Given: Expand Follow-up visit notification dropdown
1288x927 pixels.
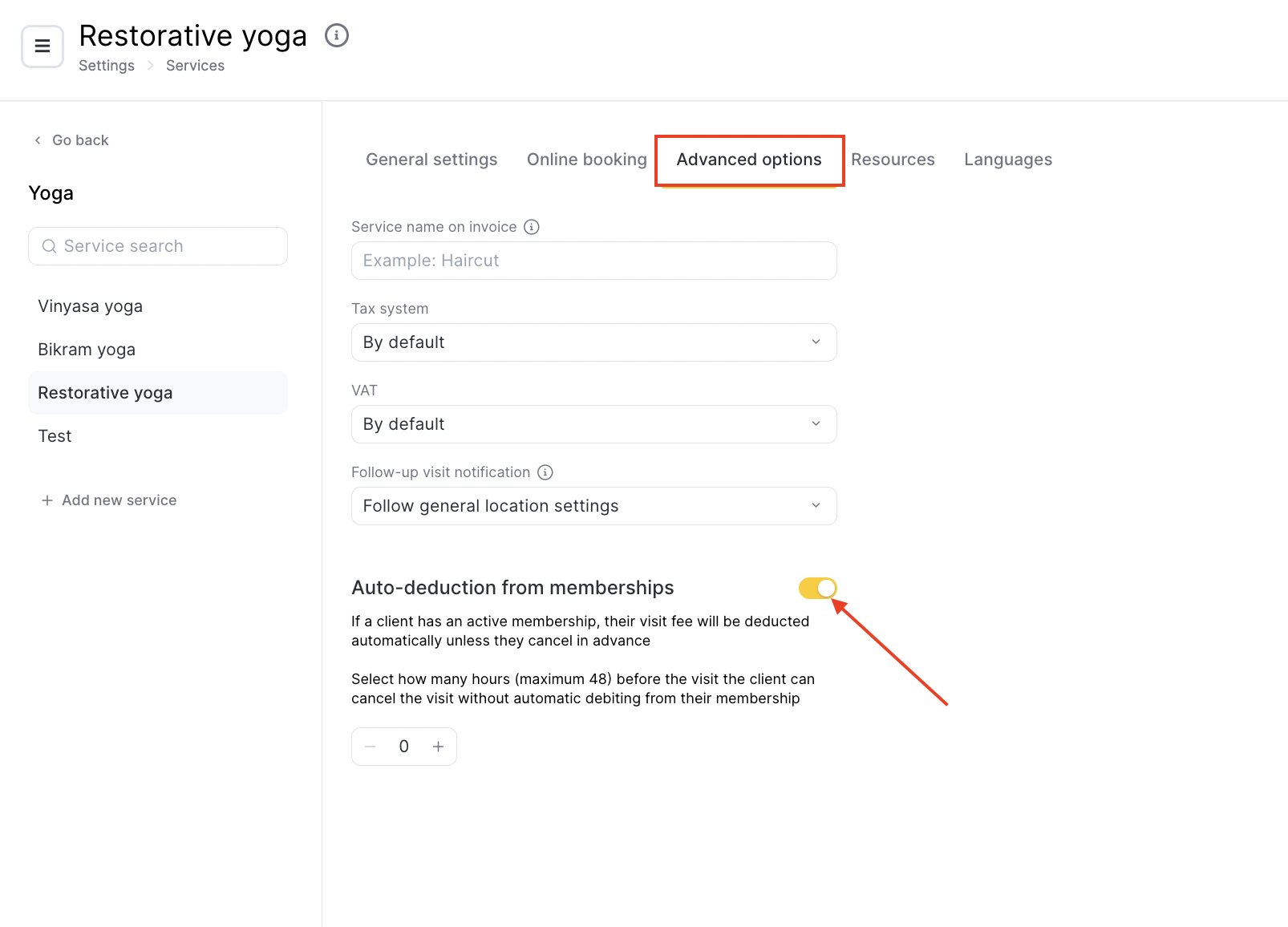Looking at the screenshot, I should click(593, 506).
